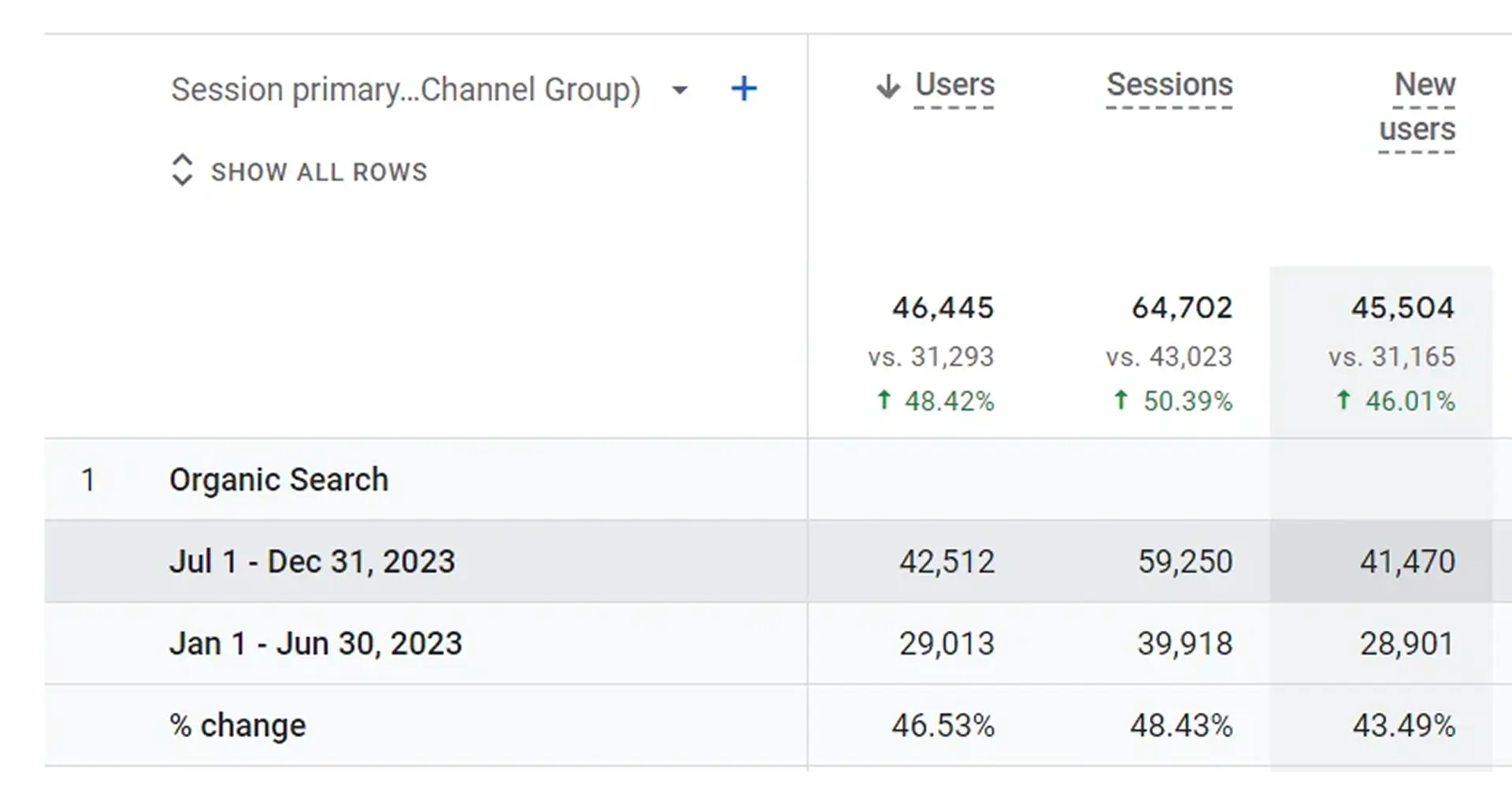Open the Session primary Channel Group dropdown

tap(680, 90)
